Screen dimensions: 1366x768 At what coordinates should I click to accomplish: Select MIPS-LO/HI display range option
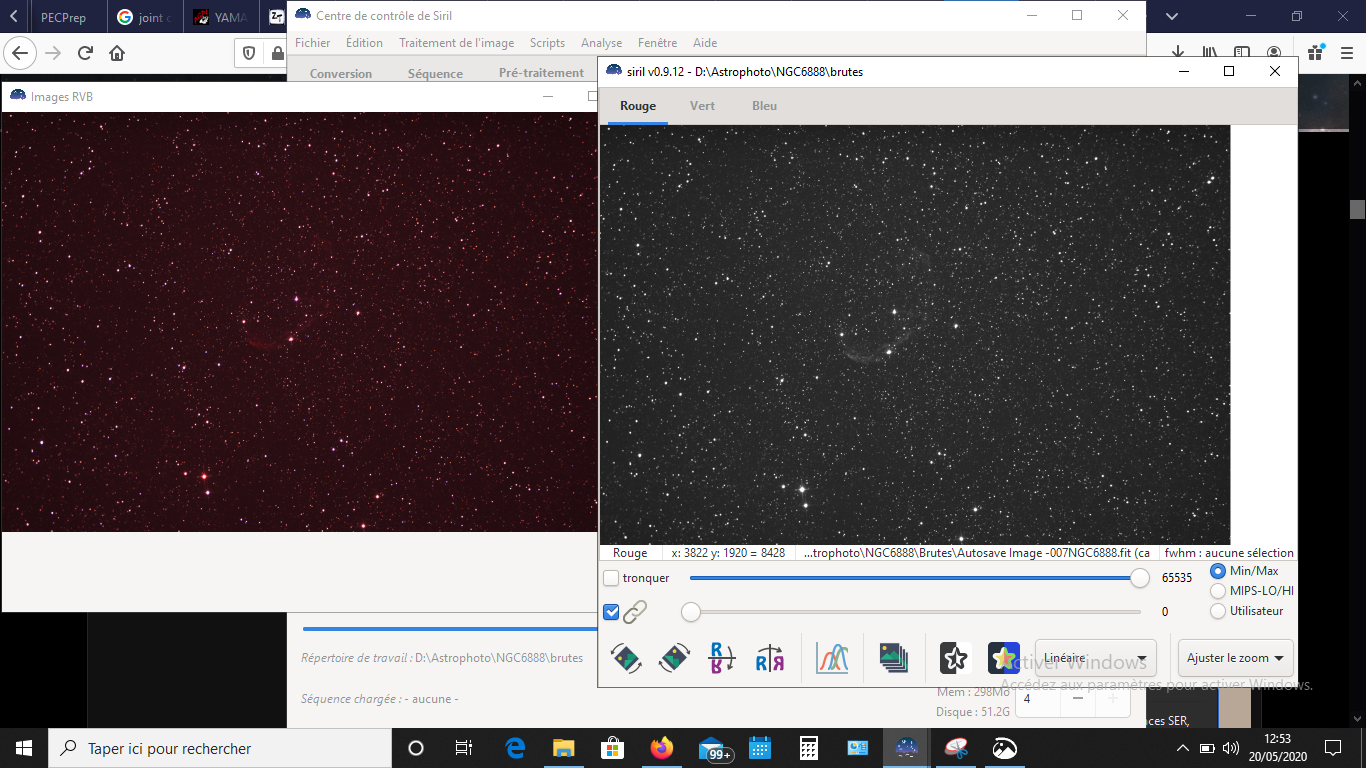[1218, 591]
